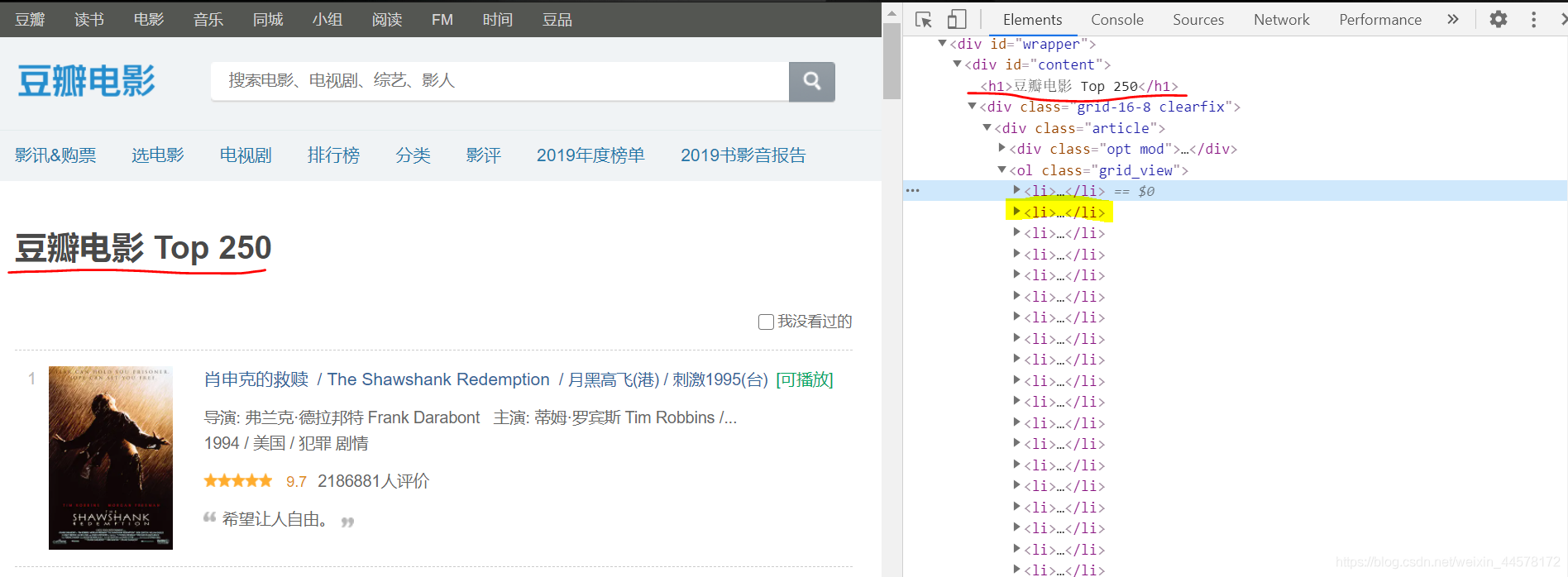Open FM in top navigation

442,19
